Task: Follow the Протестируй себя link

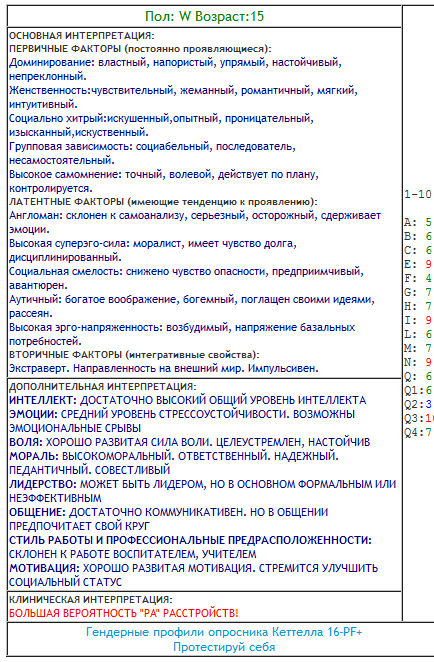Action: (x=224, y=647)
